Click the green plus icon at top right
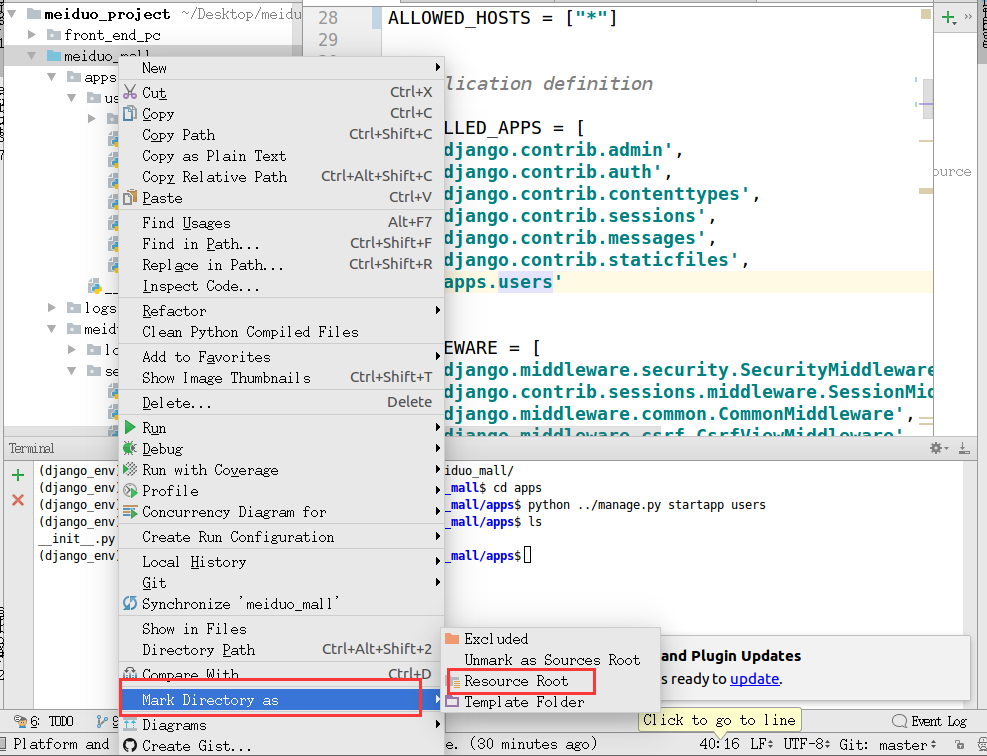This screenshot has height=756, width=987. 949,17
